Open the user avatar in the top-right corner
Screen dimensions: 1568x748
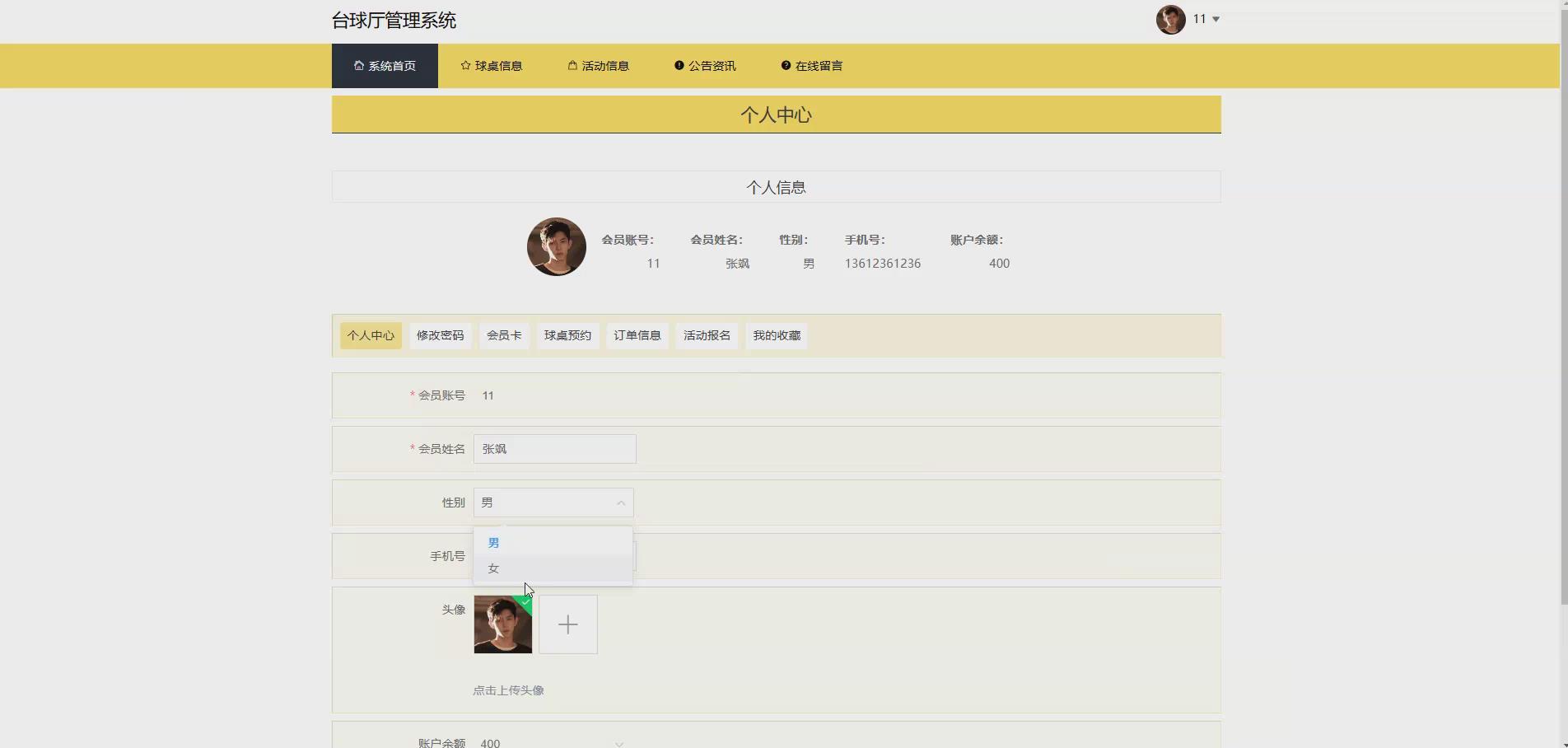point(1170,19)
